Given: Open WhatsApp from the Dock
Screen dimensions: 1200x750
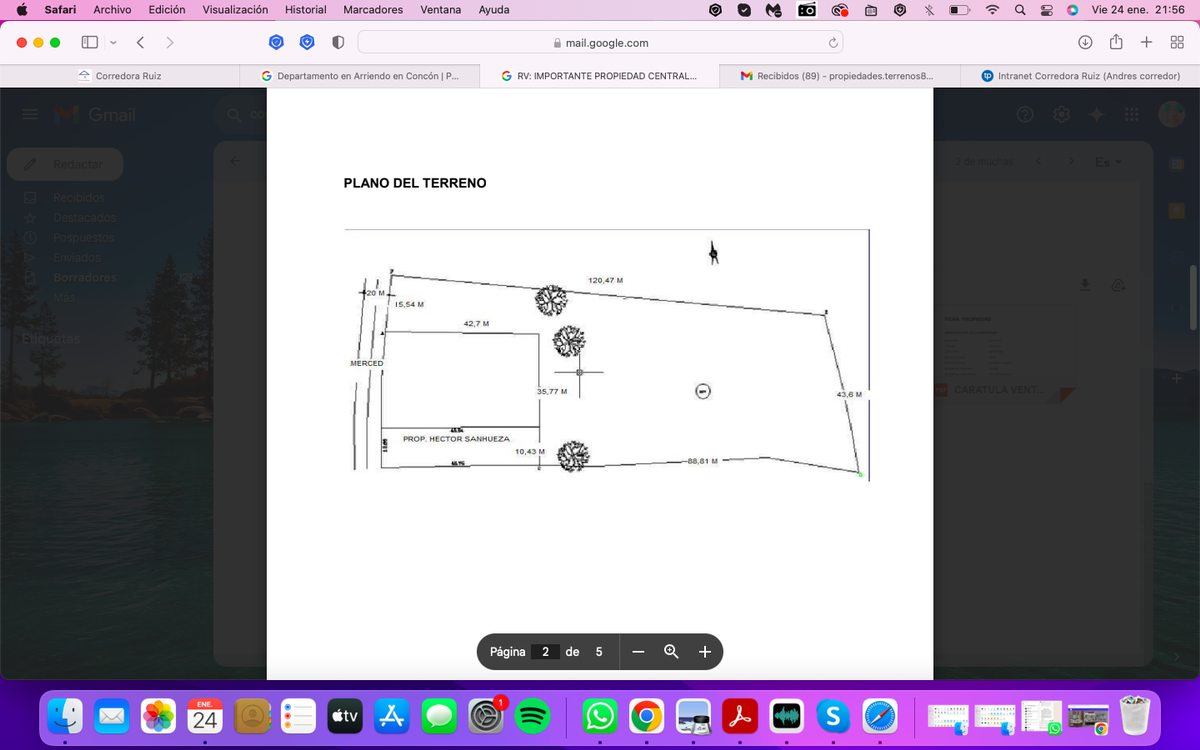Looking at the screenshot, I should 600,716.
